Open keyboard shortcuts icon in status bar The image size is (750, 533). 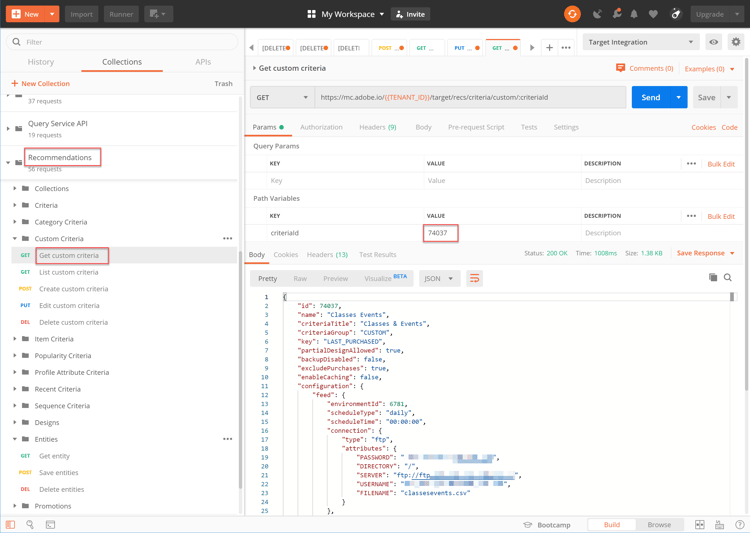(x=719, y=525)
